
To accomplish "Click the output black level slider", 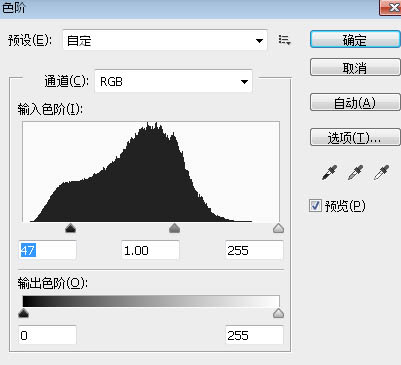I will pyautogui.click(x=23, y=313).
